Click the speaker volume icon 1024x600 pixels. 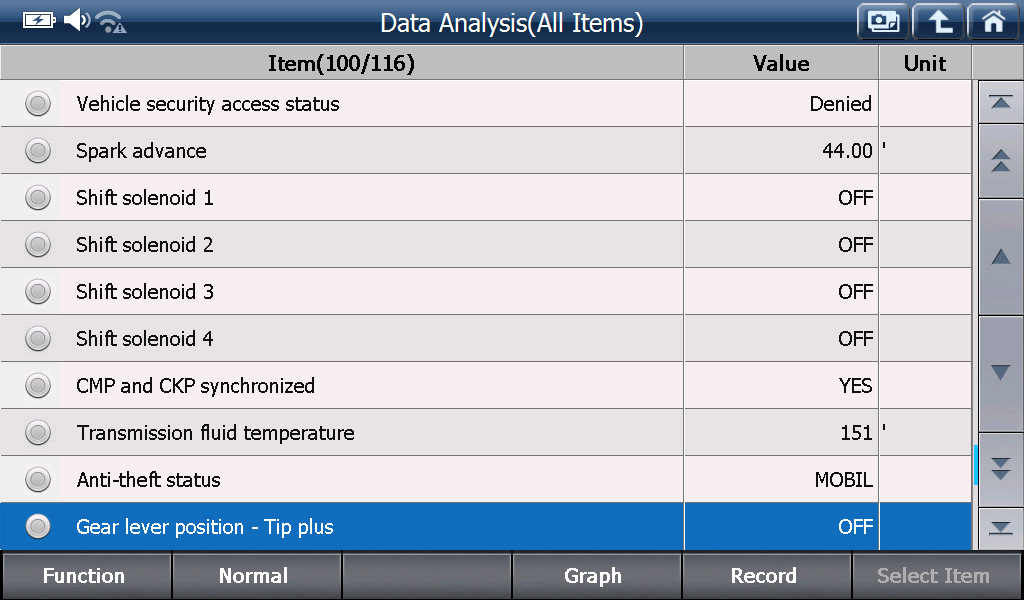pyautogui.click(x=76, y=20)
